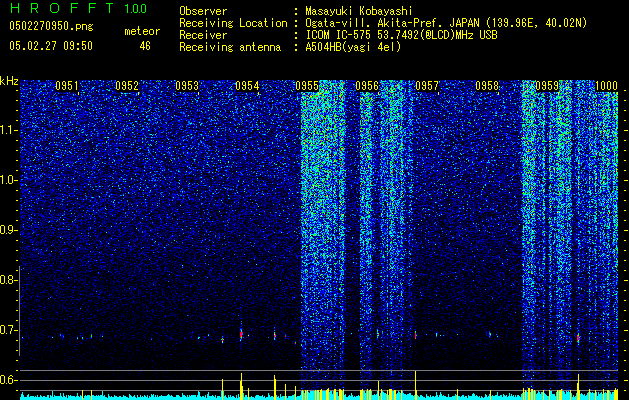Click the meteor label

142,31
